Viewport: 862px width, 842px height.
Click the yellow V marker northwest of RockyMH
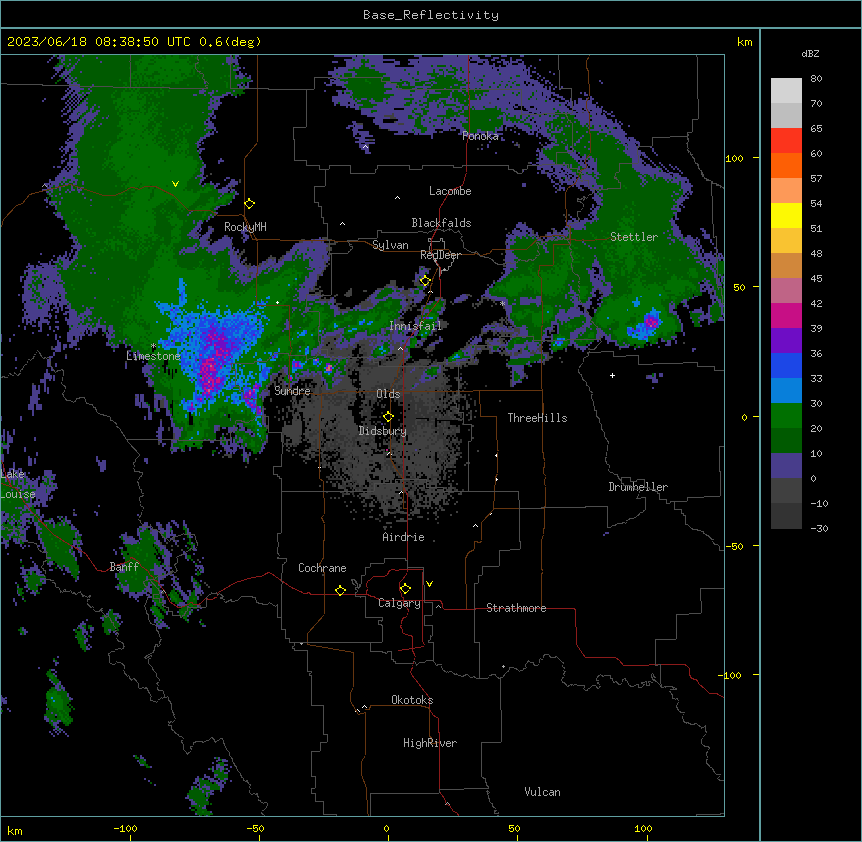(175, 184)
